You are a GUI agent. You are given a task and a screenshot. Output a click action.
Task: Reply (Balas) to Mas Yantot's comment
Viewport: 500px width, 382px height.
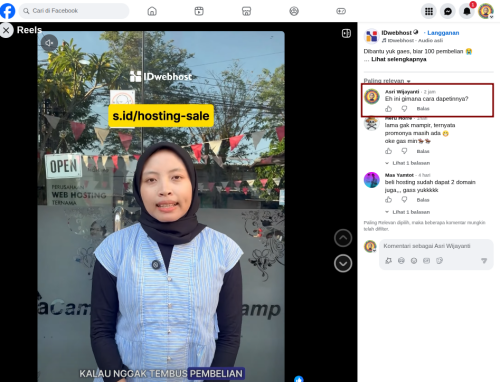pos(423,200)
